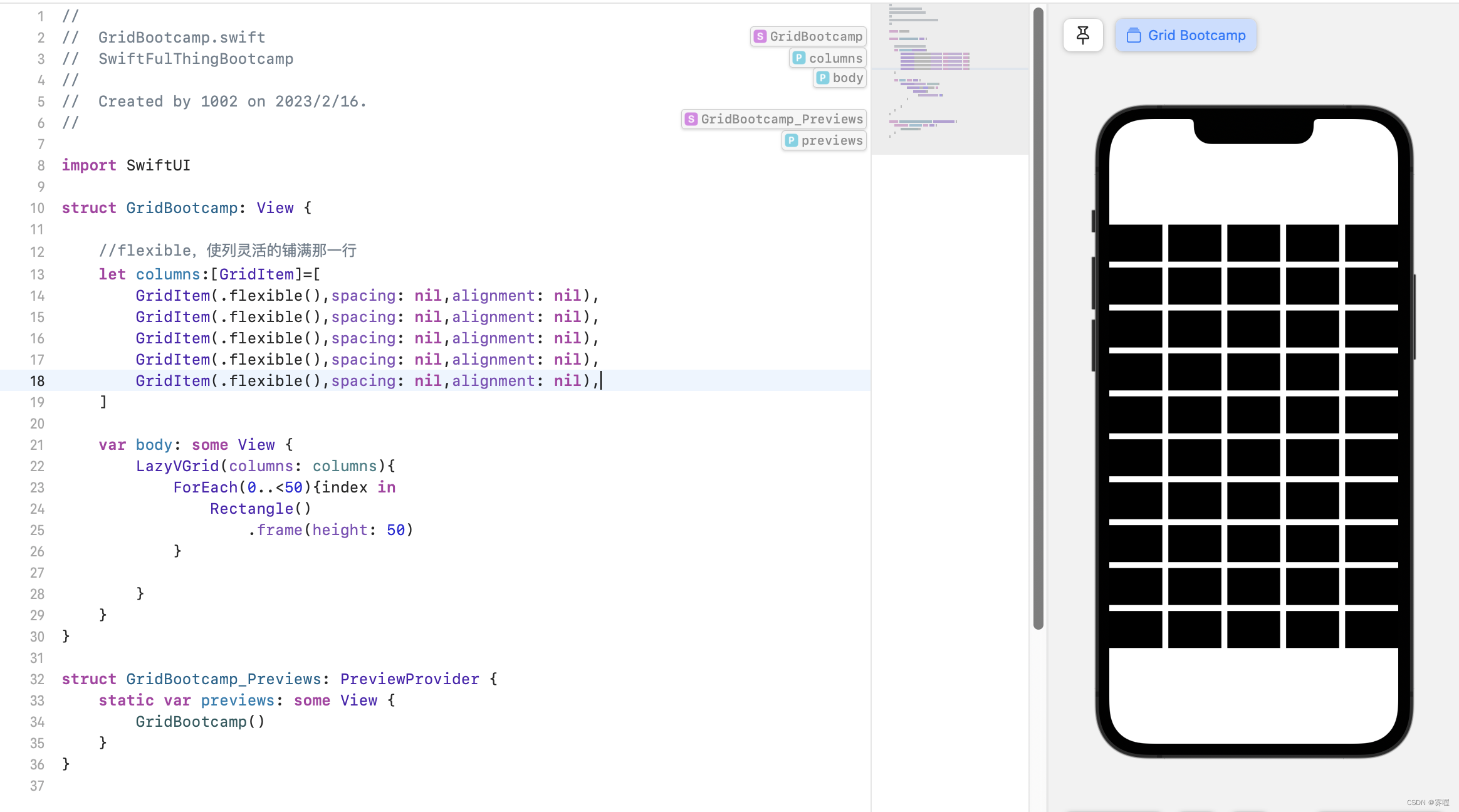Jump to GridBootcamp struct in minimap

(x=808, y=36)
